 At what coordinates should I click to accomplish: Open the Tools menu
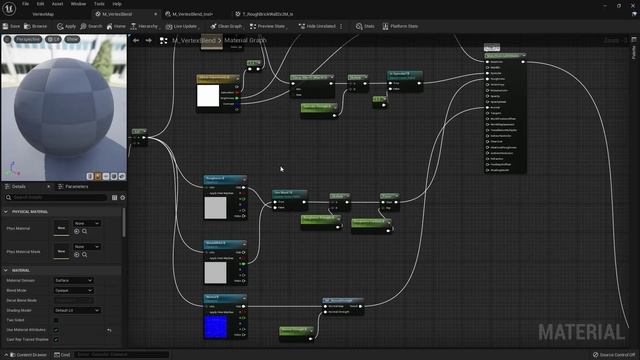tap(99, 4)
